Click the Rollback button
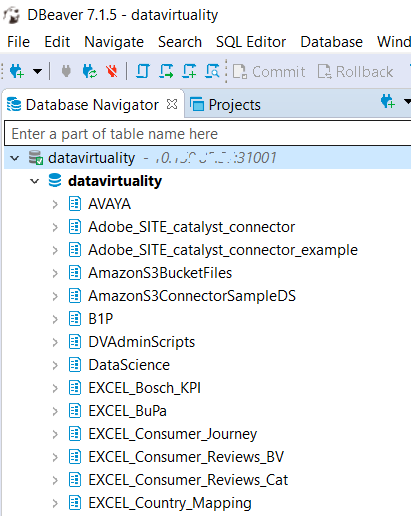Viewport: 411px width, 516px height. [x=355, y=72]
